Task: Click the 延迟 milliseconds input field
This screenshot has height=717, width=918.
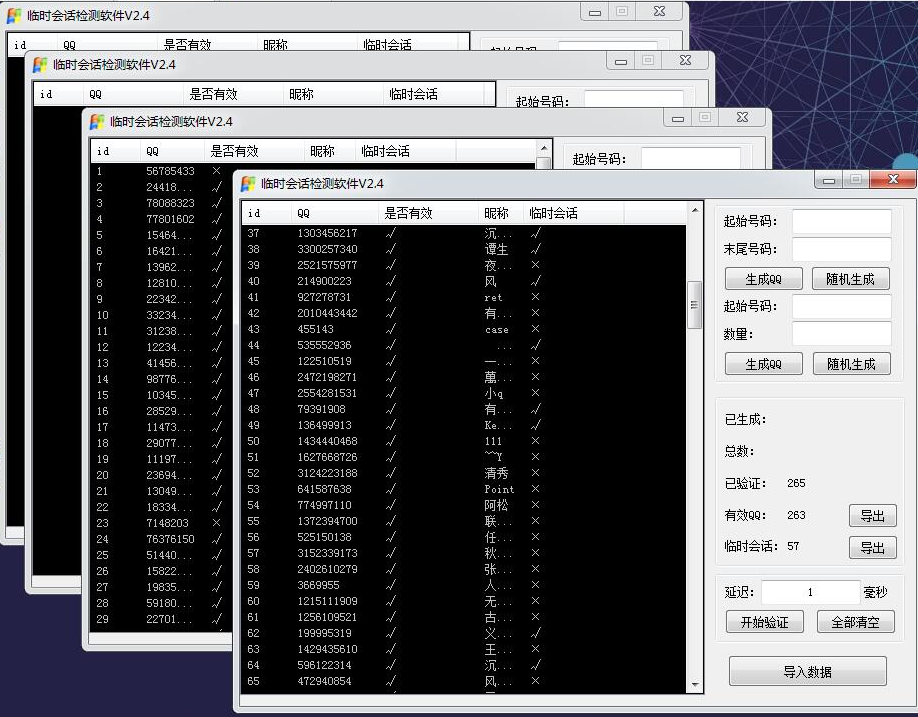Action: tap(810, 592)
